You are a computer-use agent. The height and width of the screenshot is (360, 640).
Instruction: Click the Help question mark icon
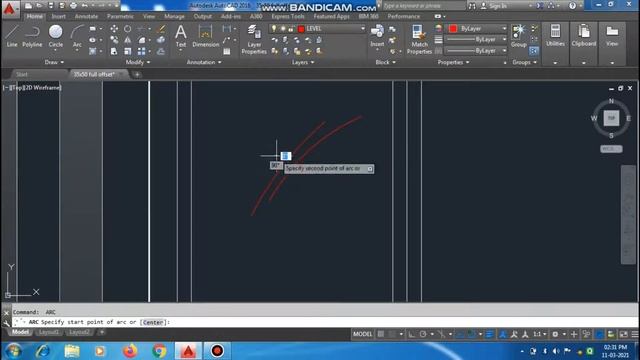[x=572, y=6]
